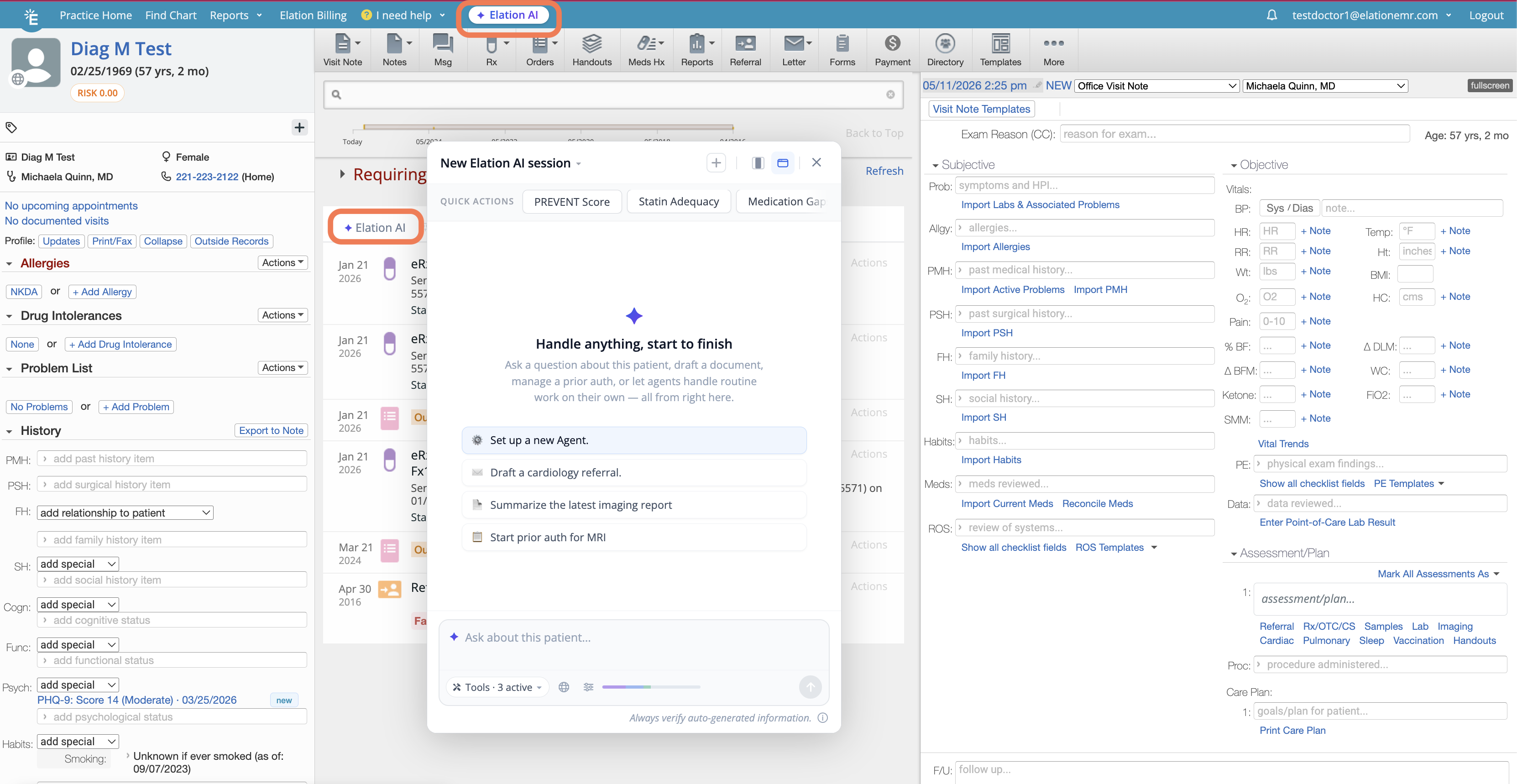Open the AI settings sliders icon
This screenshot has width=1517, height=784.
tap(588, 687)
